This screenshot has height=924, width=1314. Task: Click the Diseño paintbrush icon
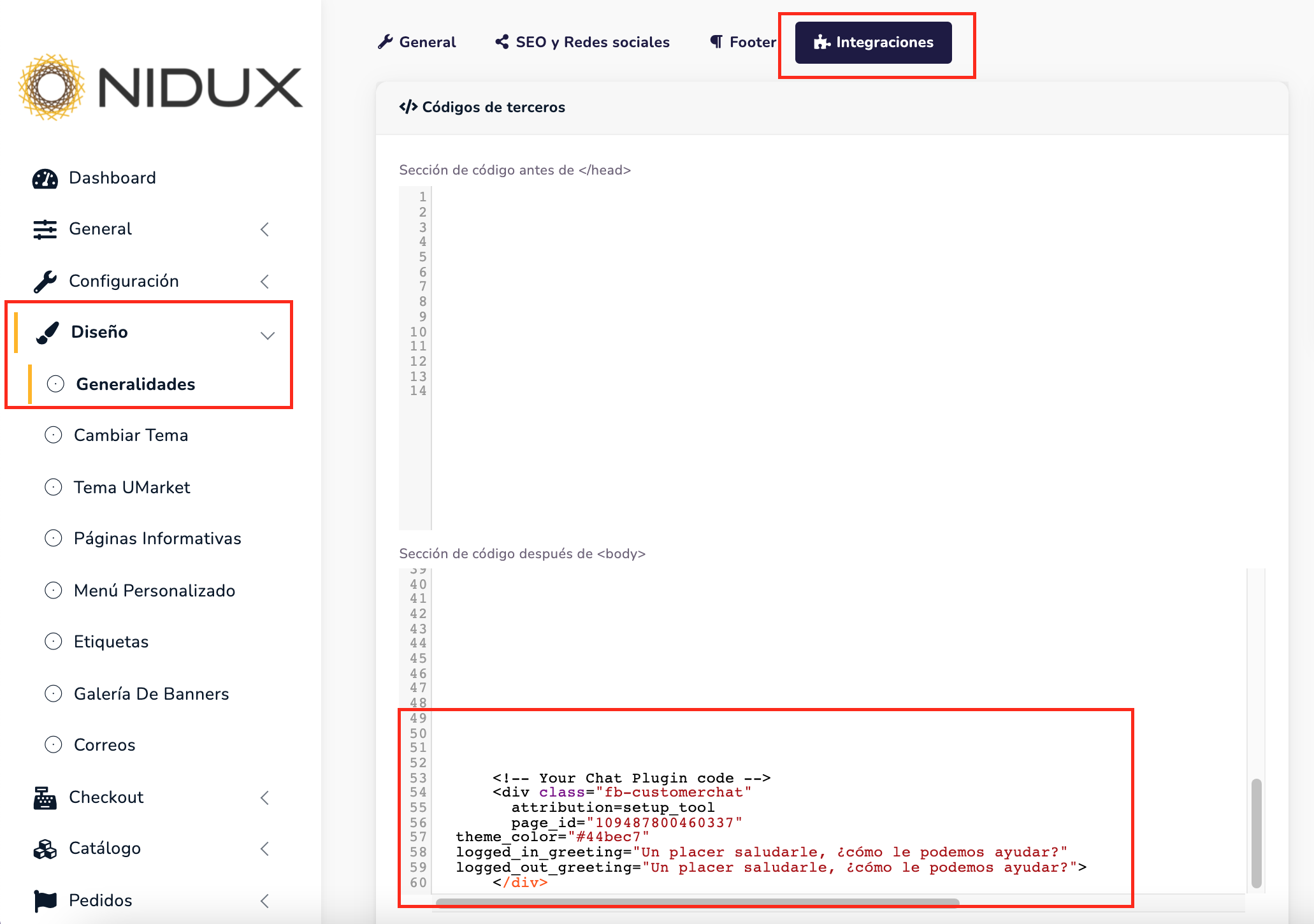[x=47, y=333]
